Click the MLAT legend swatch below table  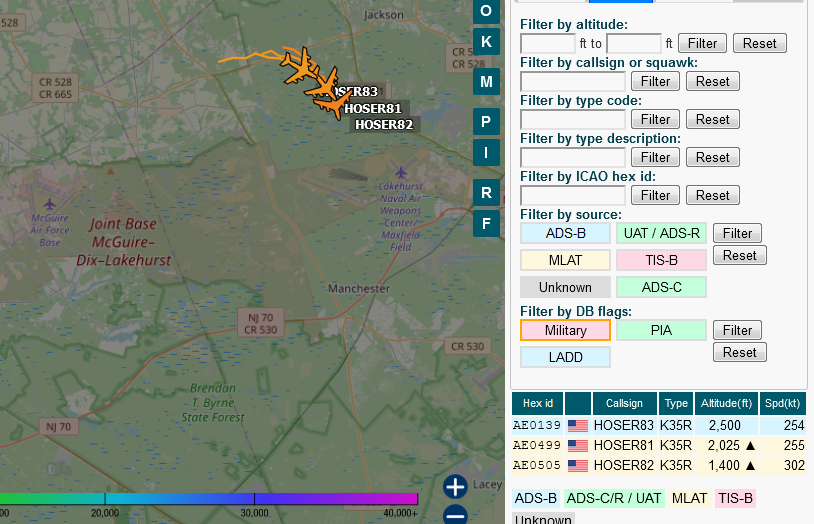pyautogui.click(x=689, y=498)
